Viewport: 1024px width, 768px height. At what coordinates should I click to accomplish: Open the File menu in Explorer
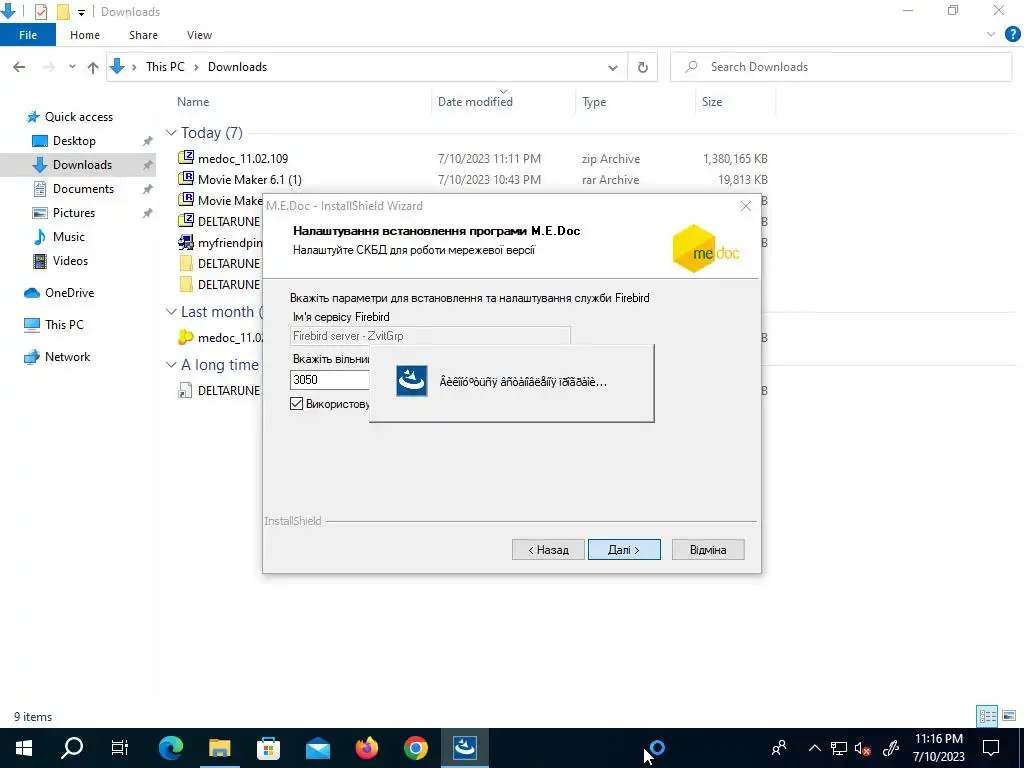28,35
